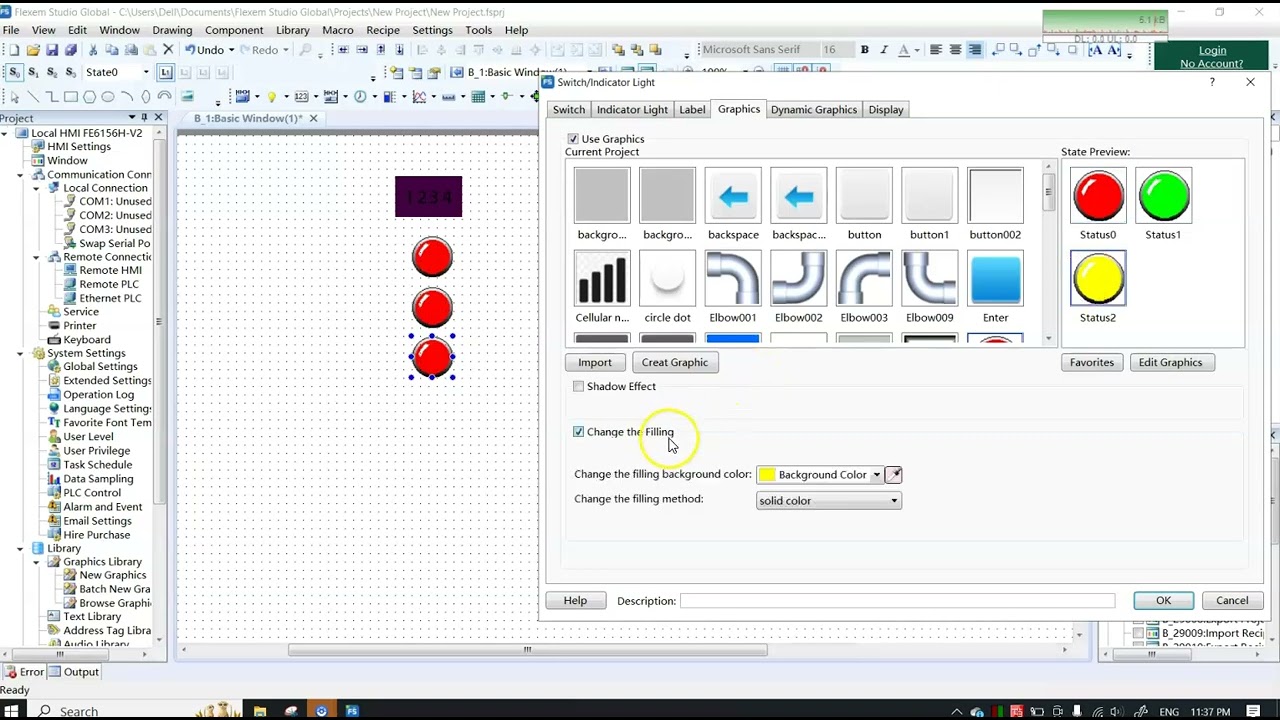Screen dimensions: 1280x720
Task: Click the Open folder toolbar icon
Action: 33,50
